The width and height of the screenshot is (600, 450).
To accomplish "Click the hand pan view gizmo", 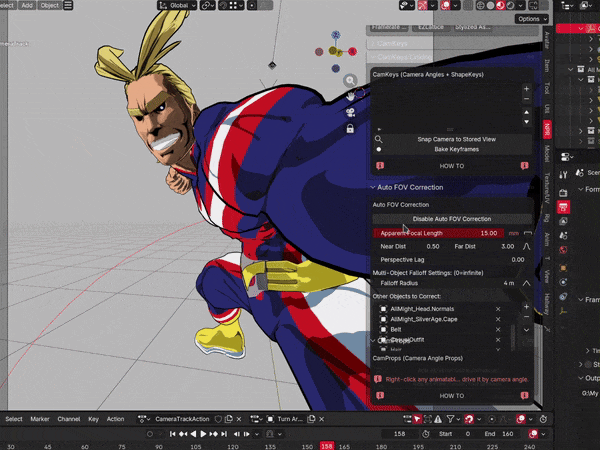I will coord(351,96).
